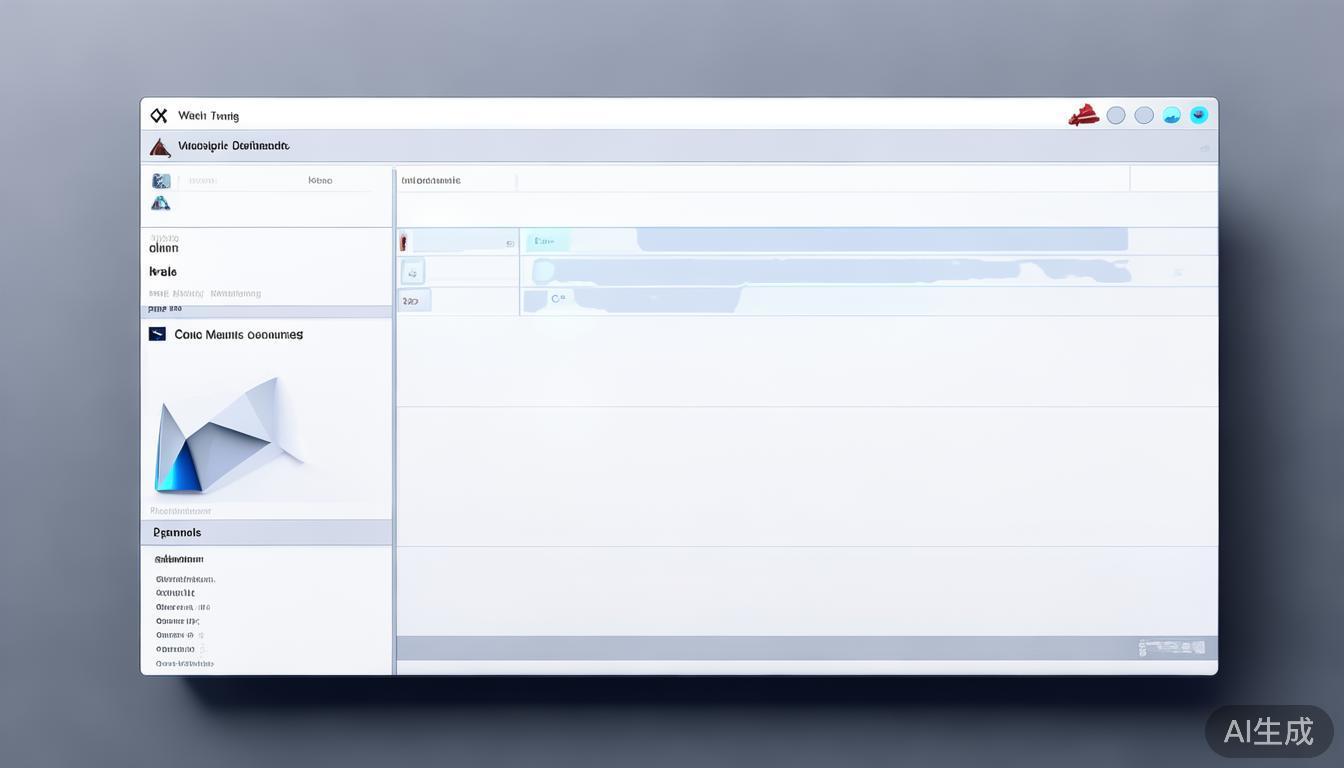
Task: Toggle the first gray circle in title bar
Action: coord(1116,115)
